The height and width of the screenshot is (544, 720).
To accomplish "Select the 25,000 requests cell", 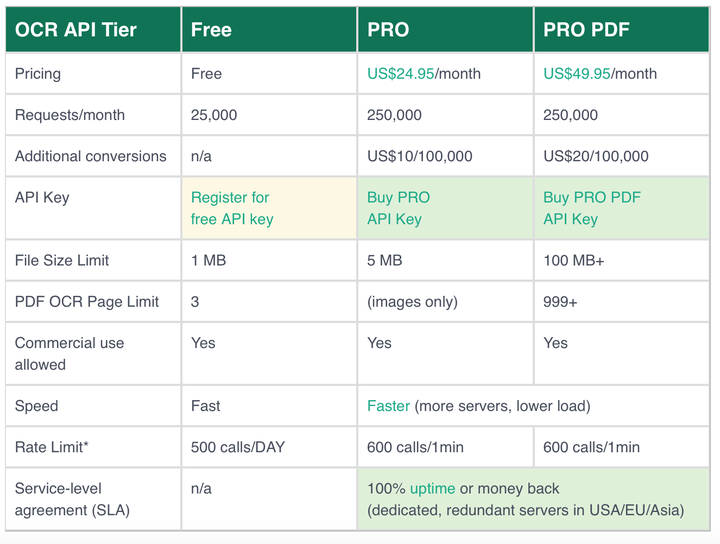I will tap(214, 115).
